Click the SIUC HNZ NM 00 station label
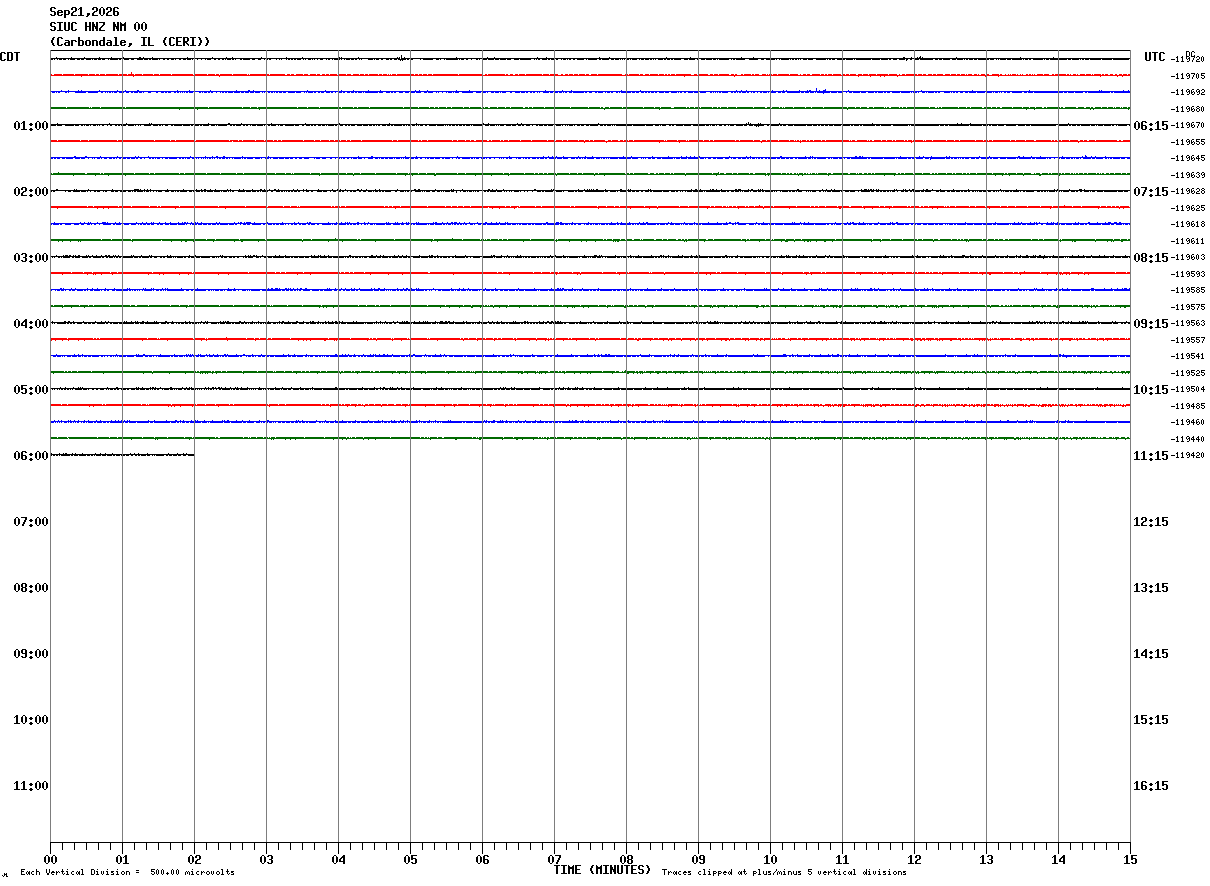1210x886 pixels. [x=99, y=27]
